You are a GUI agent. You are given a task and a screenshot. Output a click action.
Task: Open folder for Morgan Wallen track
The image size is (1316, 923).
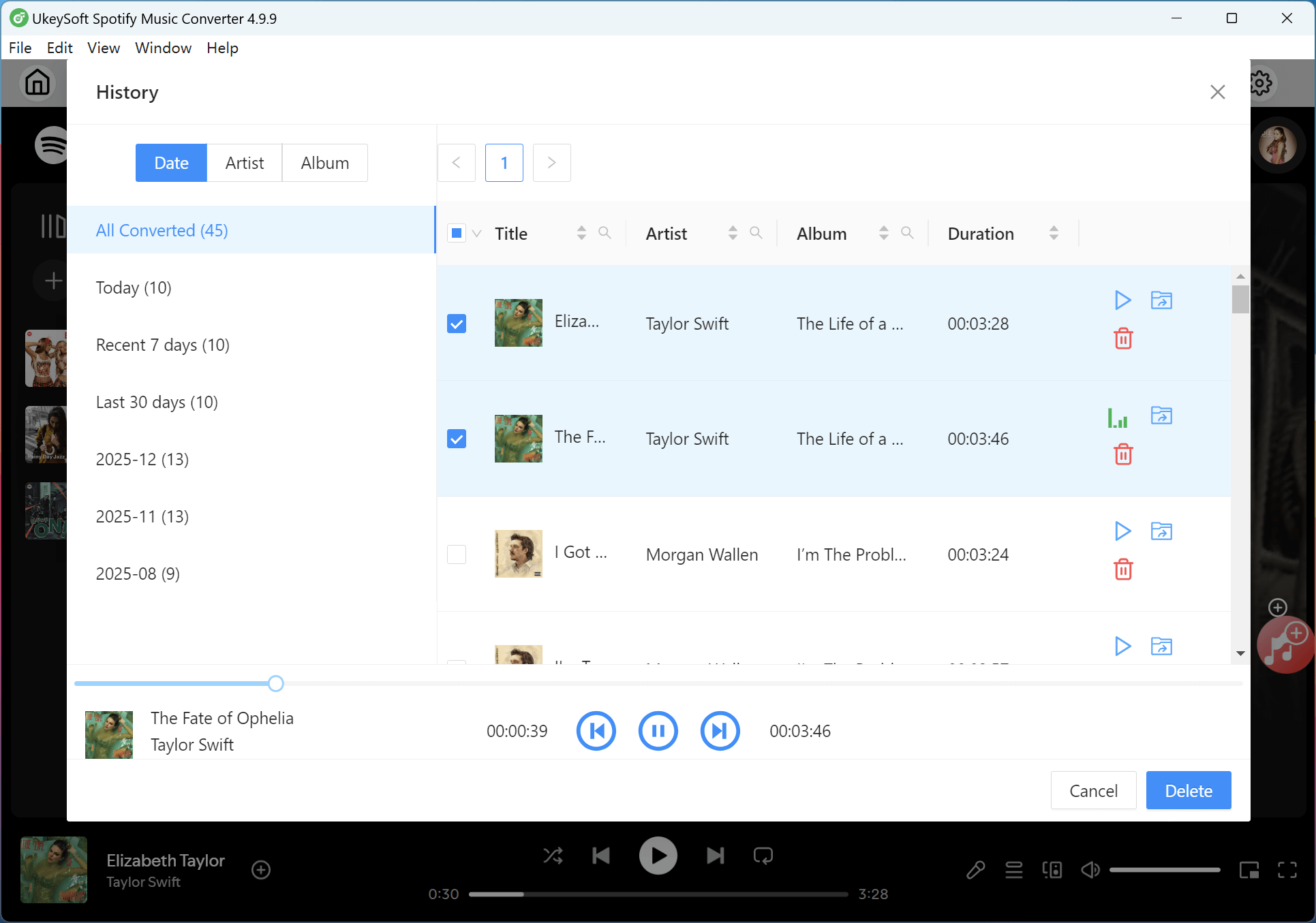[x=1161, y=531]
